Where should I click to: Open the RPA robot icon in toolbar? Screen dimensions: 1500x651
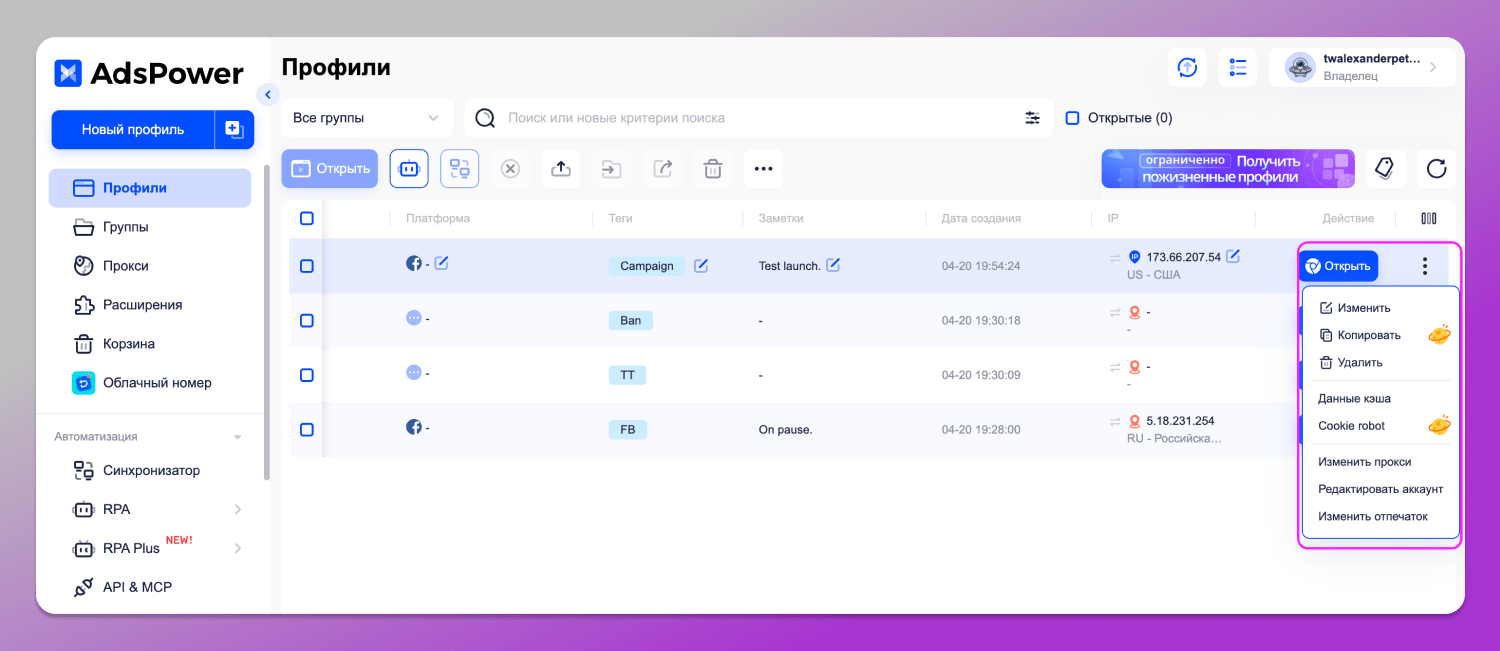tap(408, 169)
